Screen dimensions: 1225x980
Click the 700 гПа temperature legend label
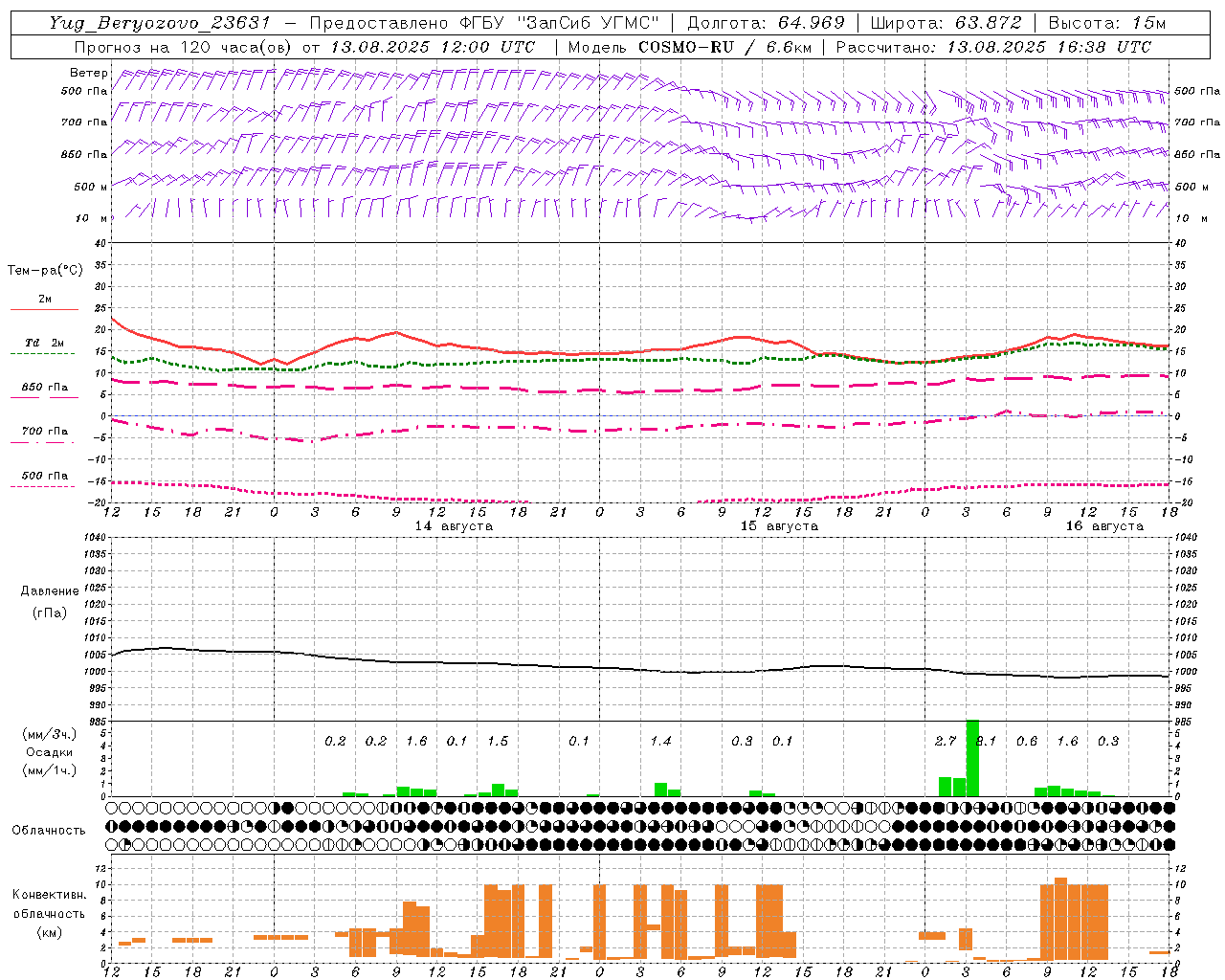tap(44, 432)
